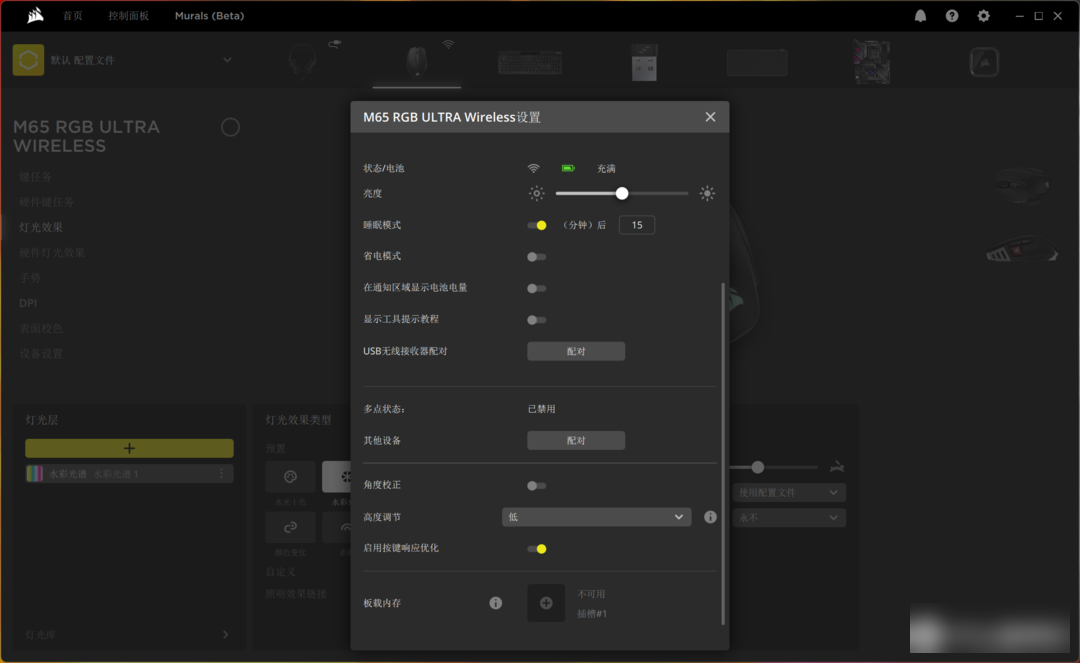The image size is (1080, 663).
Task: Enable 省电模式 switch
Action: tap(537, 257)
